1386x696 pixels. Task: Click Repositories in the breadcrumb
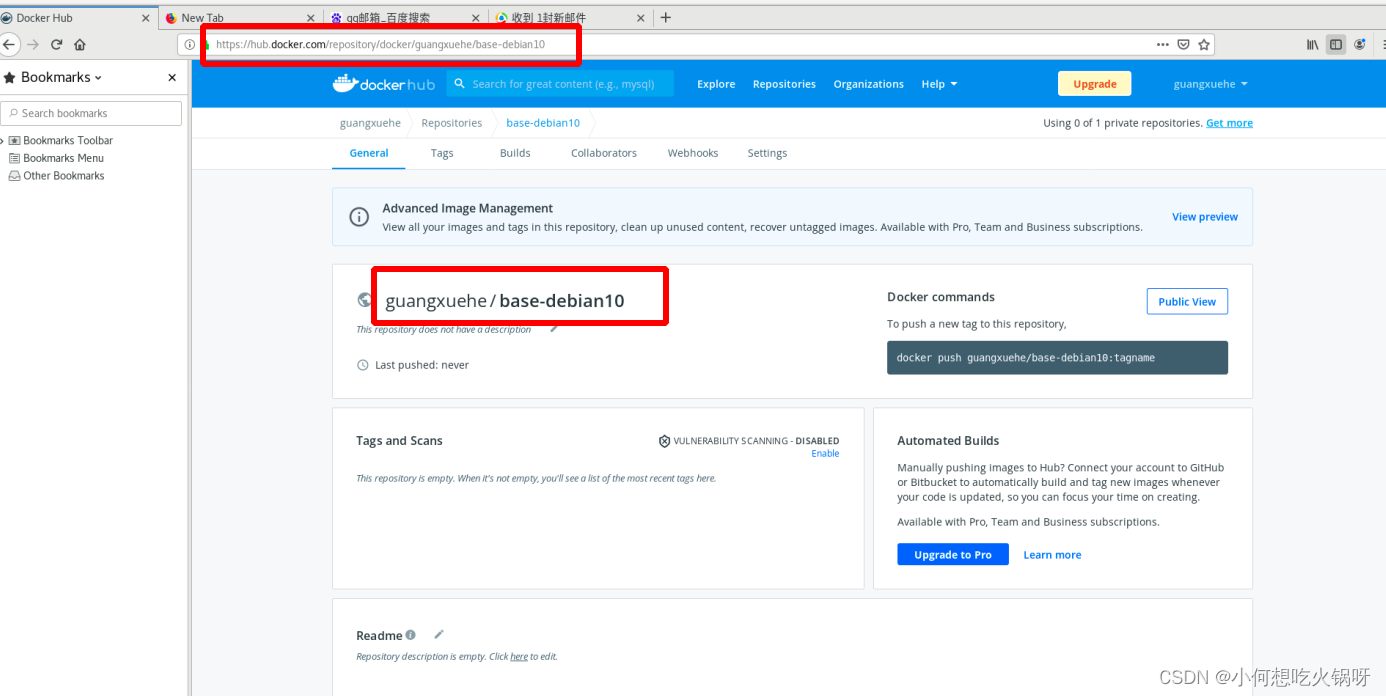coord(451,123)
